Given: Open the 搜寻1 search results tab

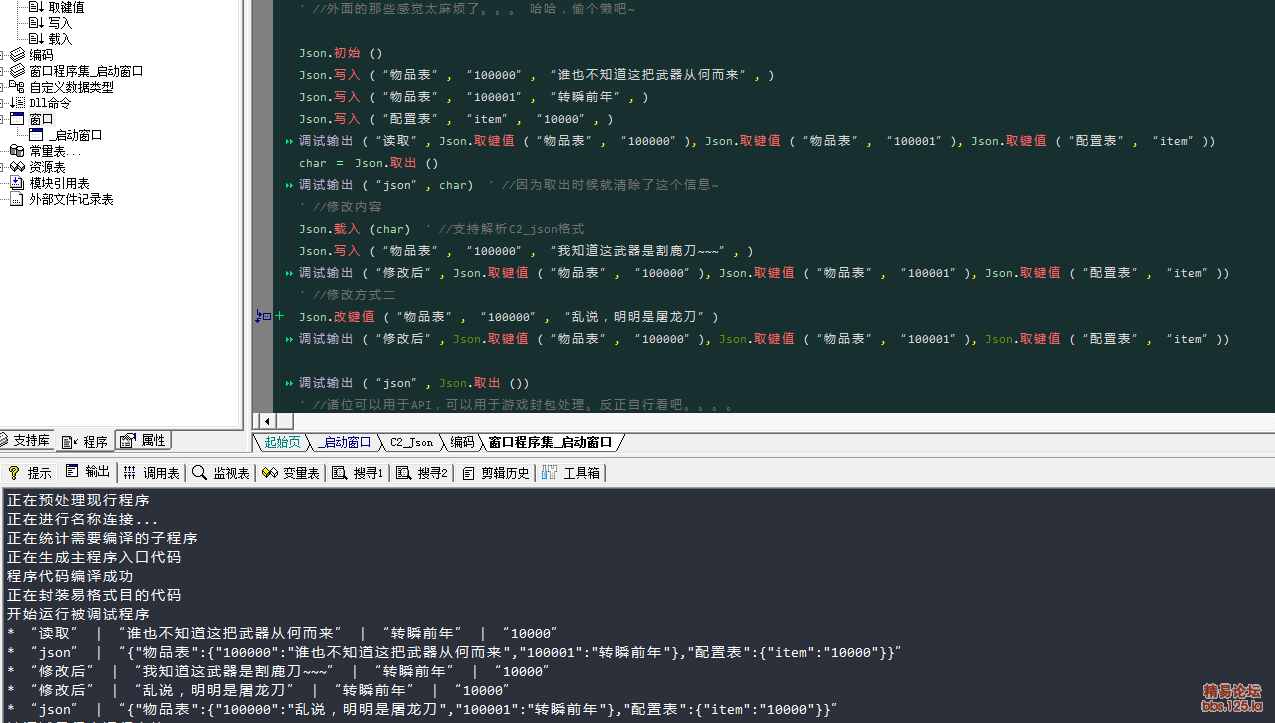Looking at the screenshot, I should [358, 473].
